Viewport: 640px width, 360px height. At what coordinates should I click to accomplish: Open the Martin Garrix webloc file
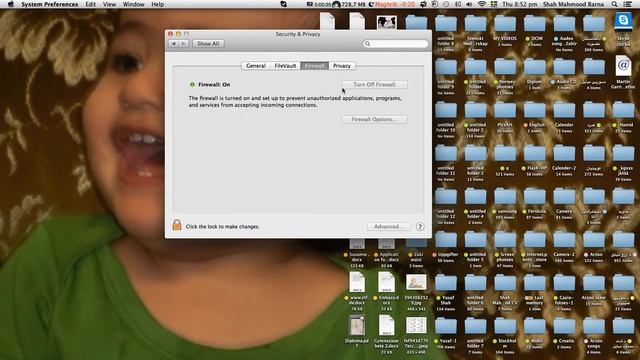pyautogui.click(x=623, y=66)
